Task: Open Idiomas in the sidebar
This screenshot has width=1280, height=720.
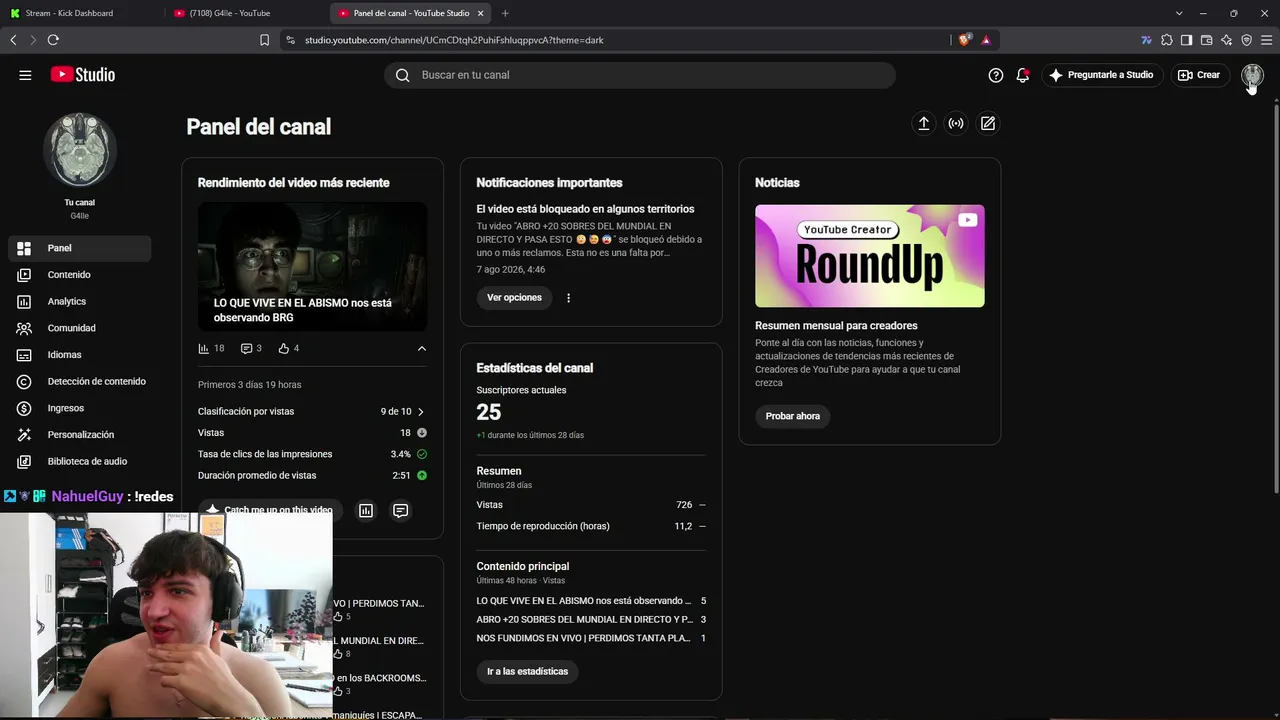Action: [80, 355]
